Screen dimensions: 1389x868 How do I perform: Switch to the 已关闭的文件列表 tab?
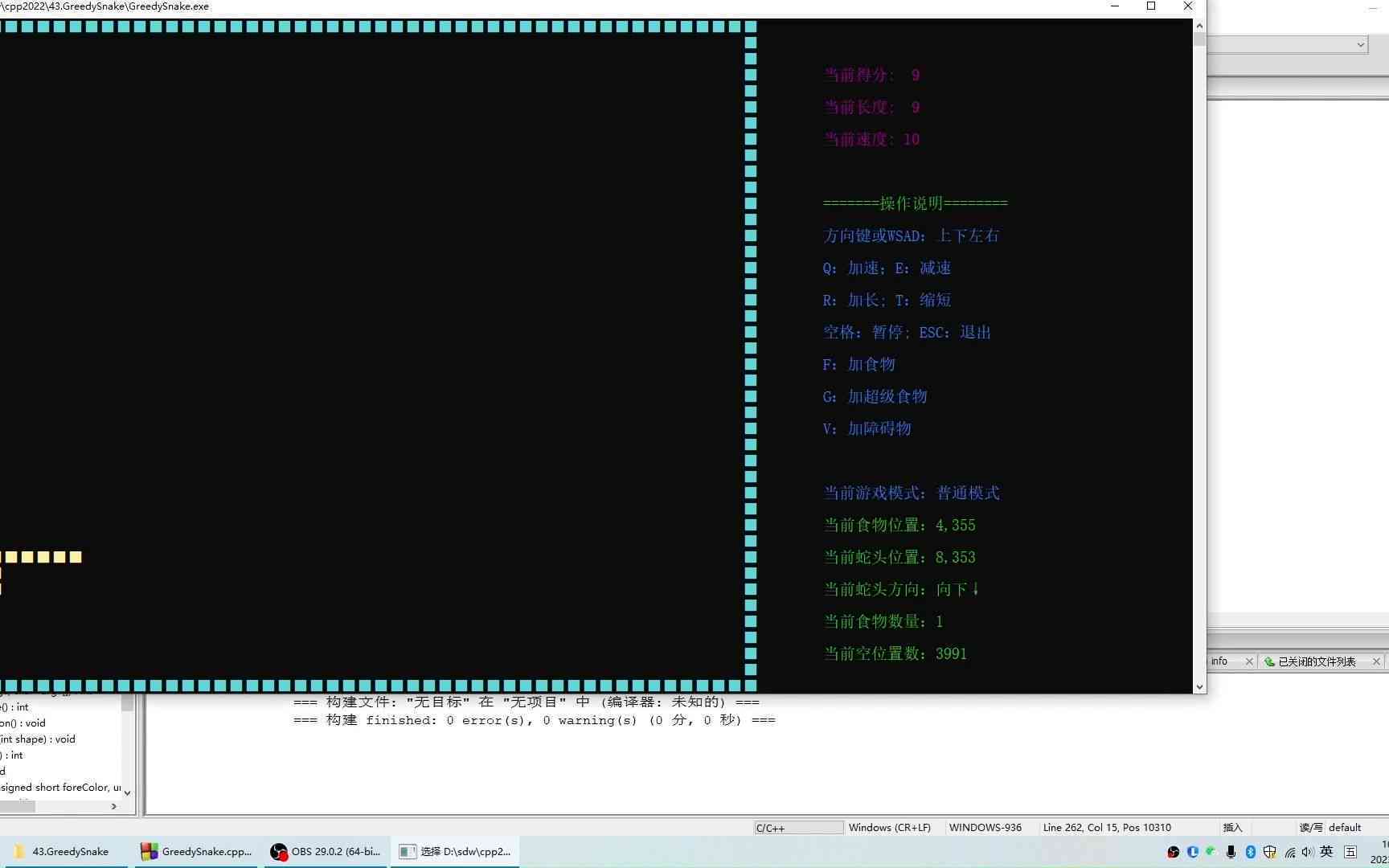tap(1317, 661)
